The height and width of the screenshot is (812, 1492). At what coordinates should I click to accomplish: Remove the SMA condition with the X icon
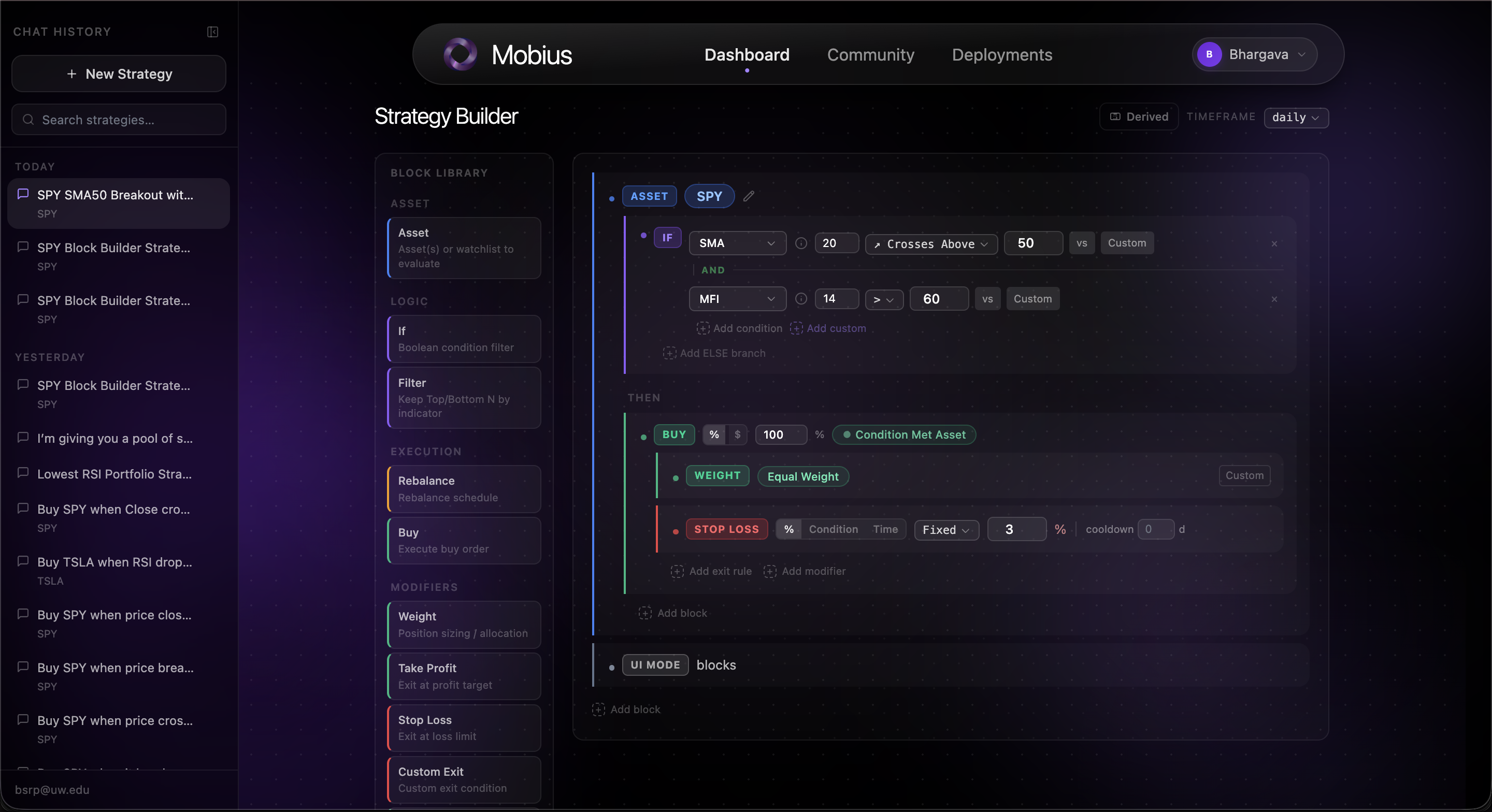1274,244
